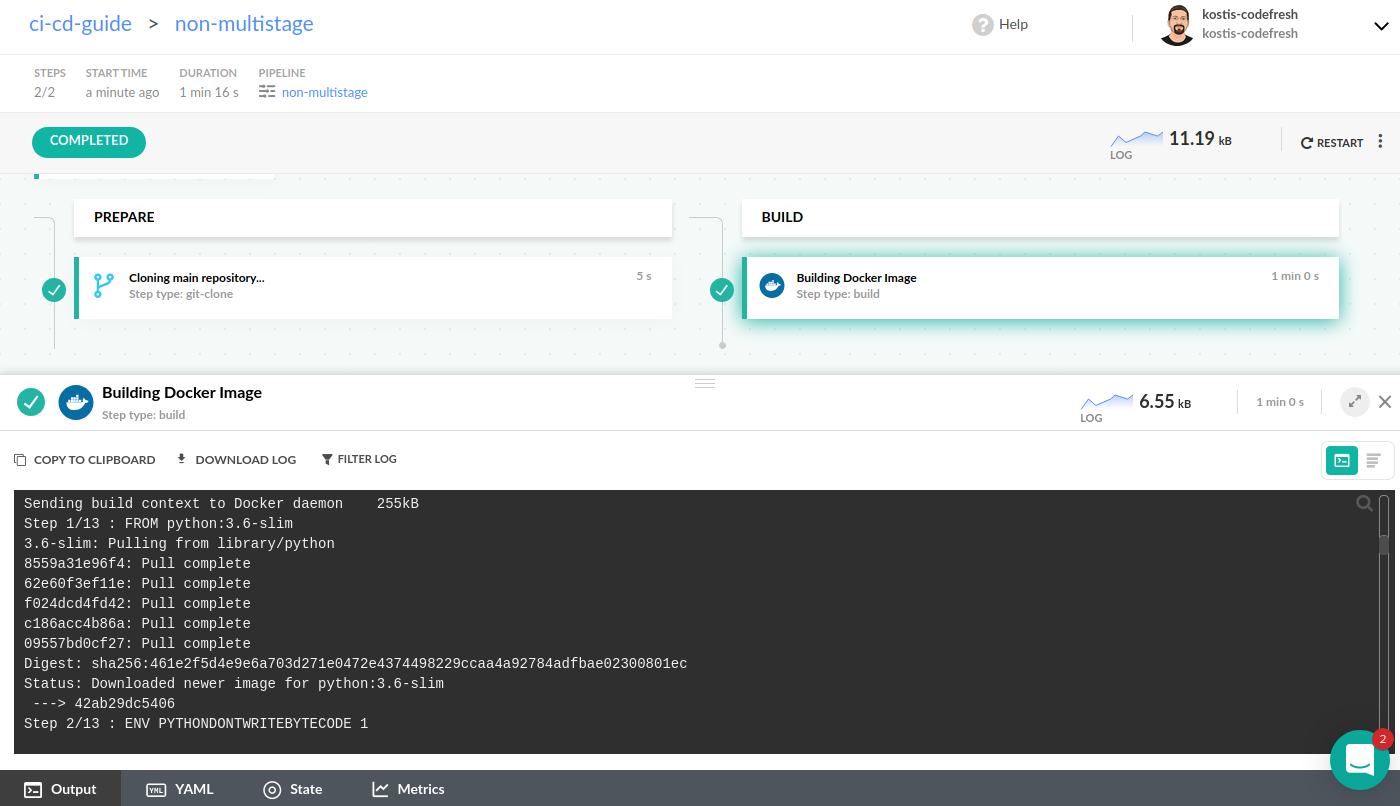Viewport: 1400px width, 806px height.
Task: Click the Docker whale icon in BUILD stage
Action: pos(771,286)
